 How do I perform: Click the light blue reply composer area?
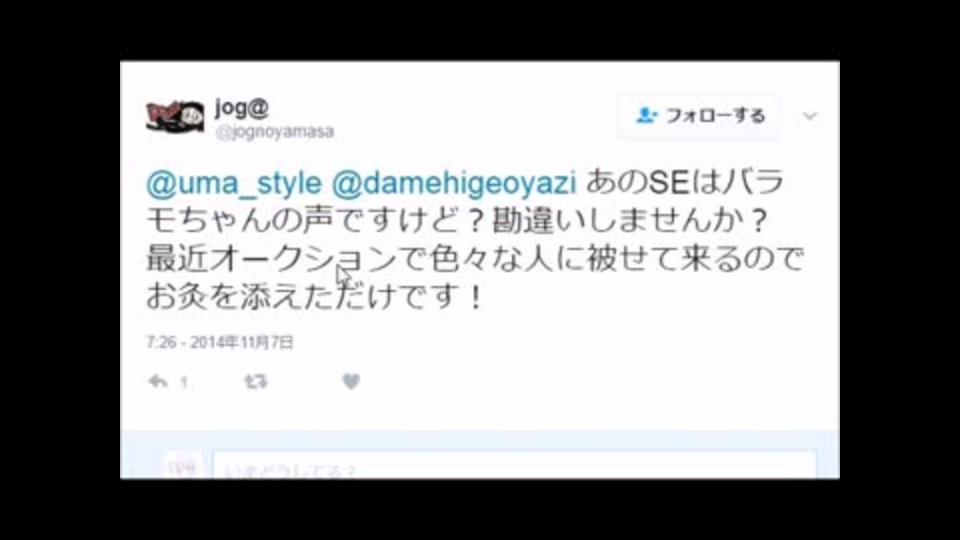click(x=480, y=455)
